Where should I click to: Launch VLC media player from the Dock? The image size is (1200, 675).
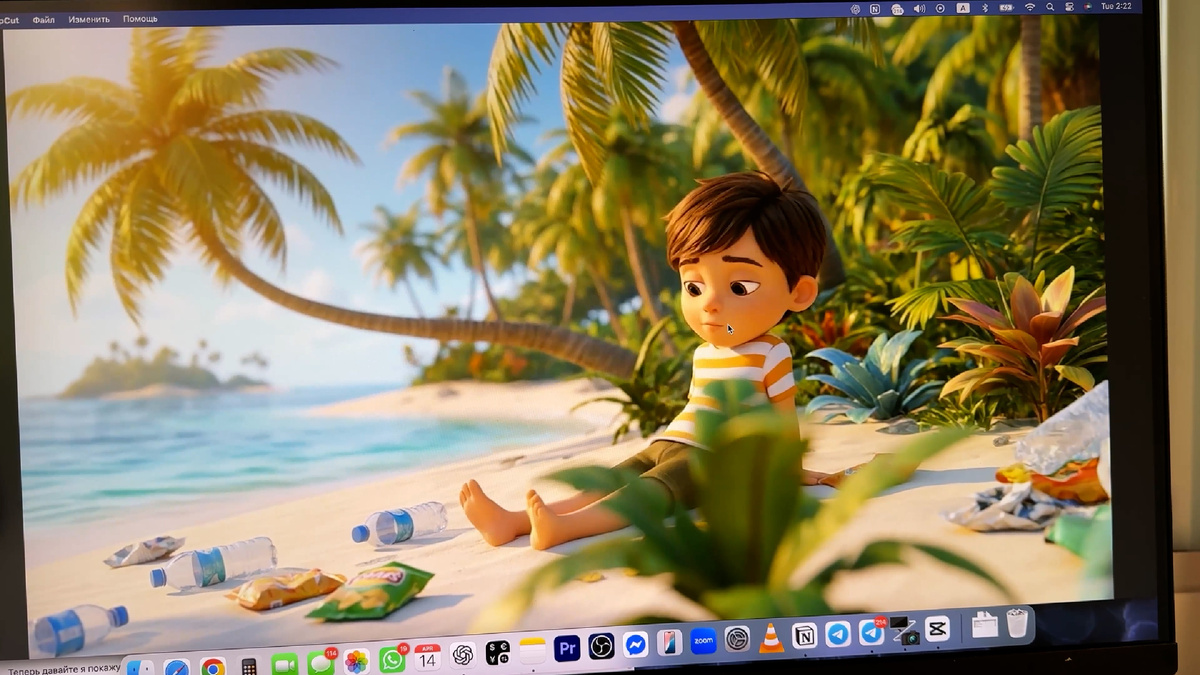pos(771,637)
